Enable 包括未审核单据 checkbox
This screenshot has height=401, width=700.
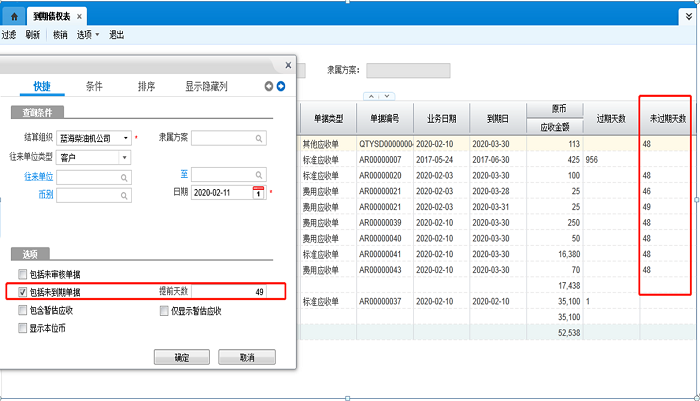[x=22, y=274]
